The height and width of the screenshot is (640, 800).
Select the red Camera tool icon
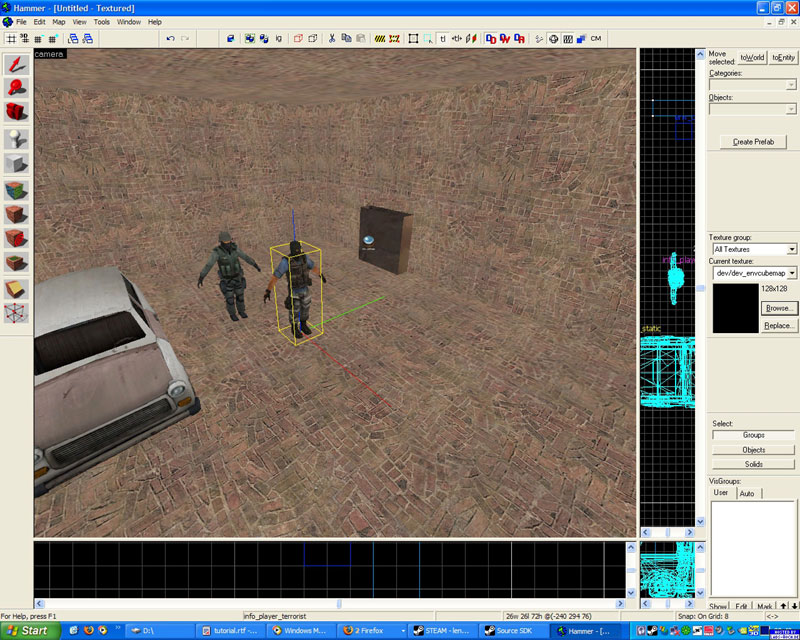click(16, 111)
